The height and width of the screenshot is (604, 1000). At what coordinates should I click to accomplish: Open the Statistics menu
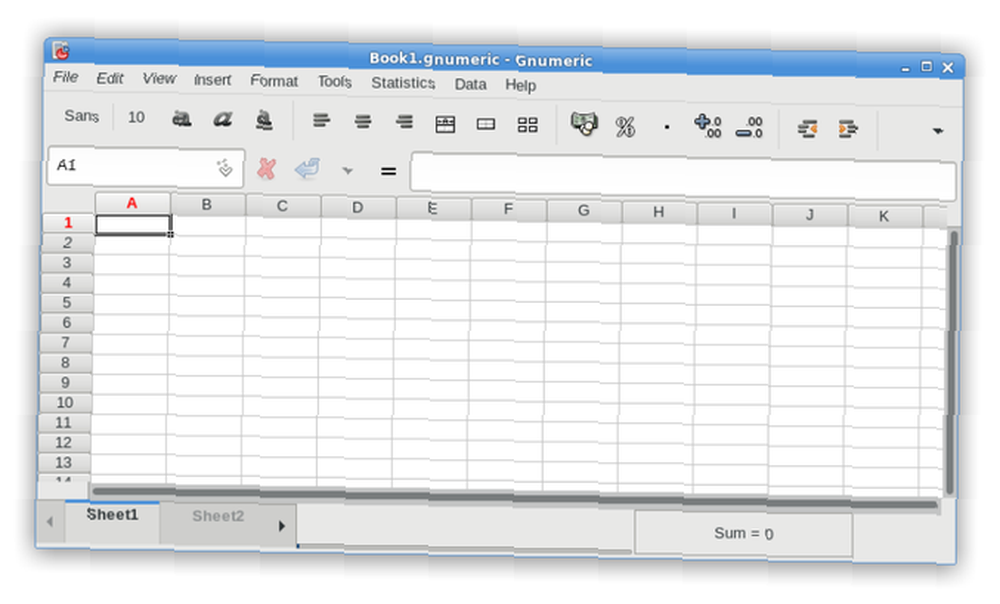pyautogui.click(x=403, y=83)
